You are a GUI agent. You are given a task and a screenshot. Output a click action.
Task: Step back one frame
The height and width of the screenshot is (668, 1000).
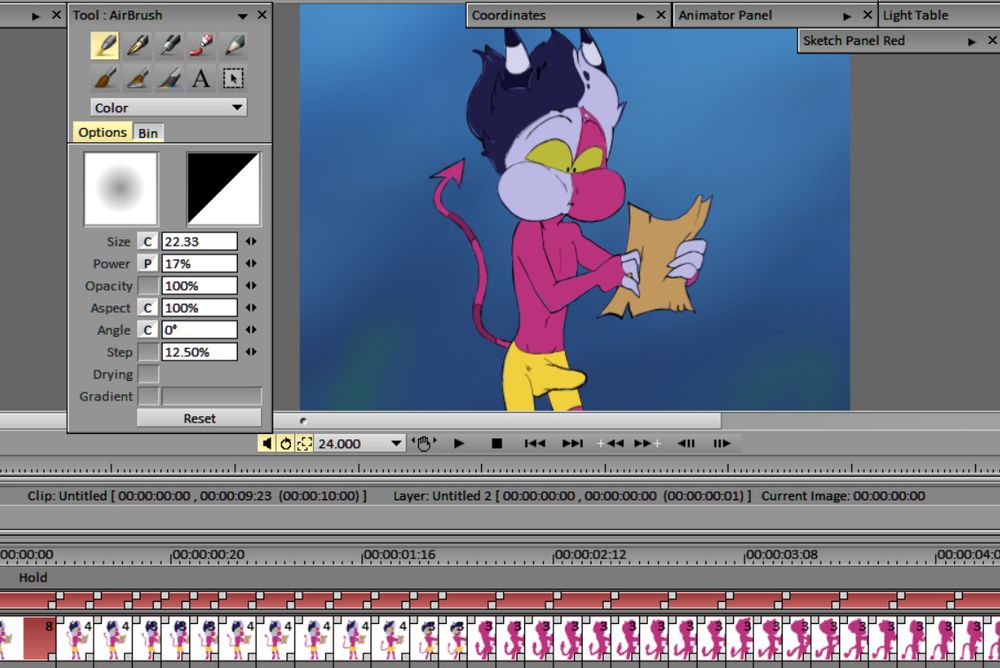(x=686, y=443)
